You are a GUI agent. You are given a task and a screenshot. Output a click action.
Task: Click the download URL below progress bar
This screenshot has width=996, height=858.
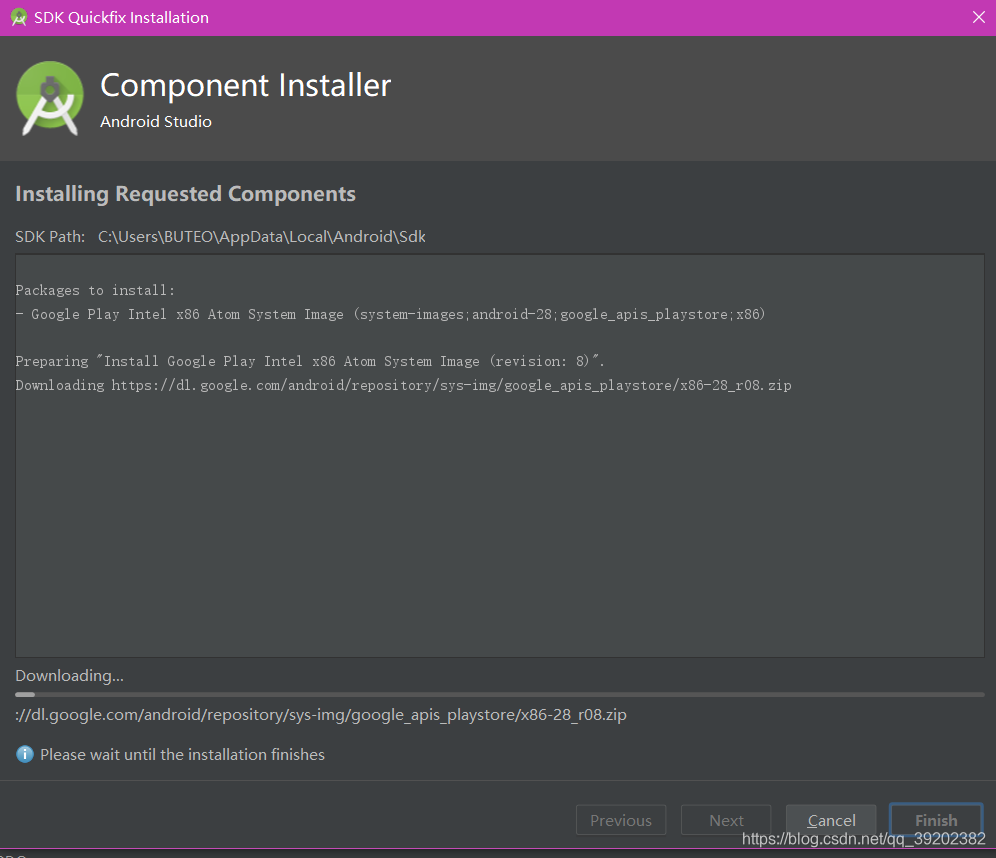point(321,714)
